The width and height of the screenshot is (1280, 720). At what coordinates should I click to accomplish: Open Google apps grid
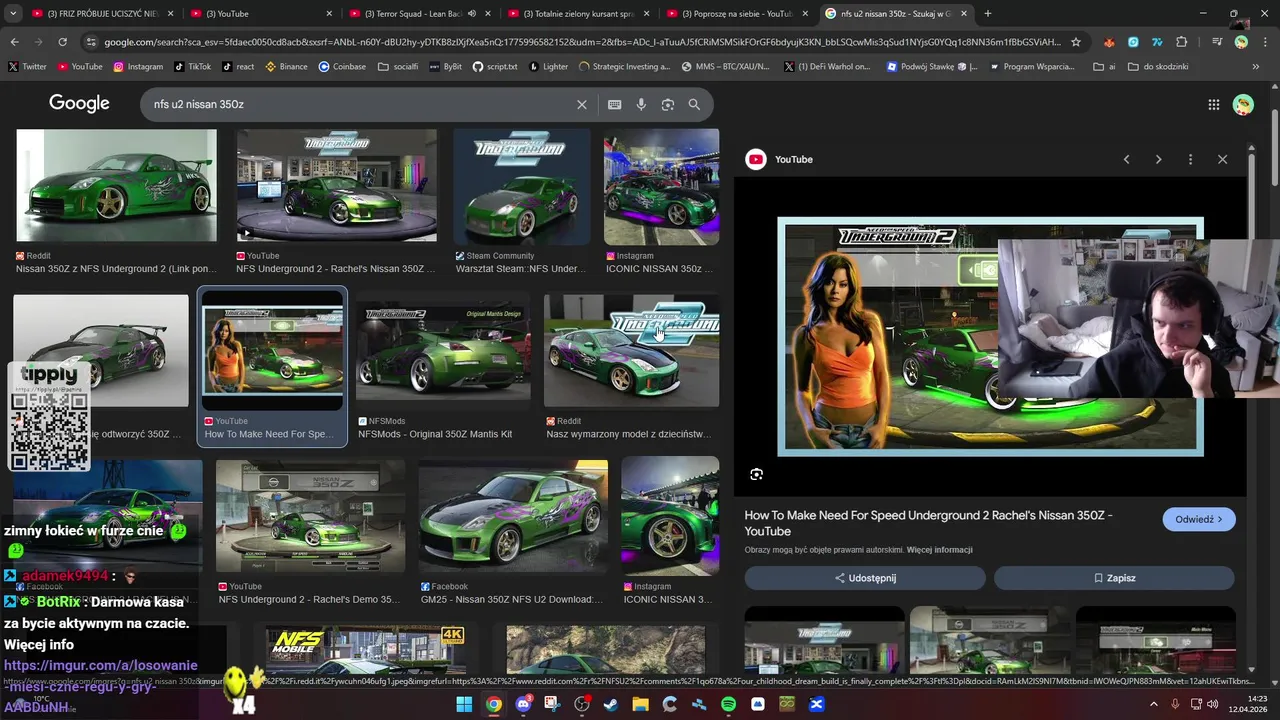pyautogui.click(x=1213, y=104)
